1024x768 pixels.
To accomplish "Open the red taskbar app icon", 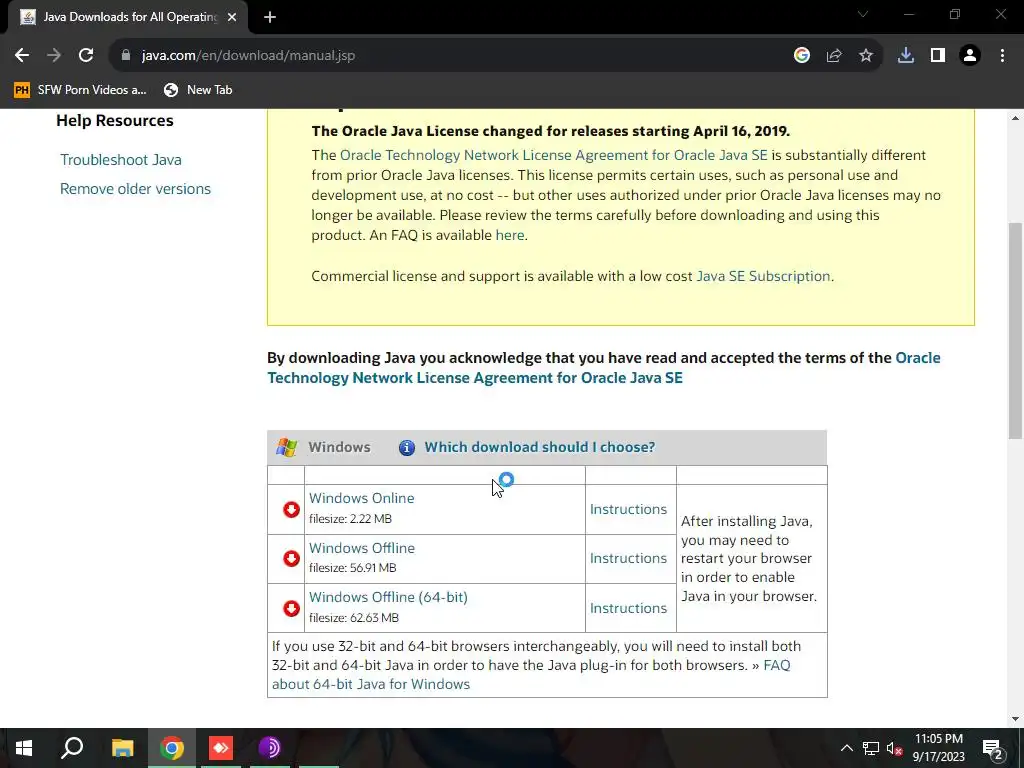I will [x=221, y=748].
